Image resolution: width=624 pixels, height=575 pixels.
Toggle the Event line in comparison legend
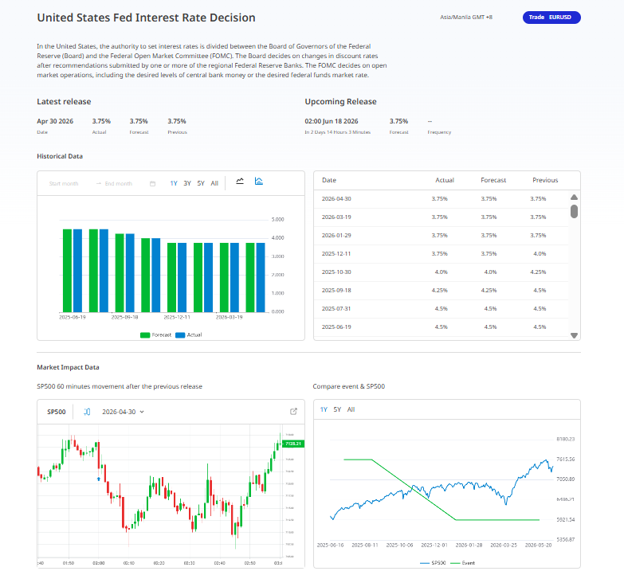tap(462, 563)
